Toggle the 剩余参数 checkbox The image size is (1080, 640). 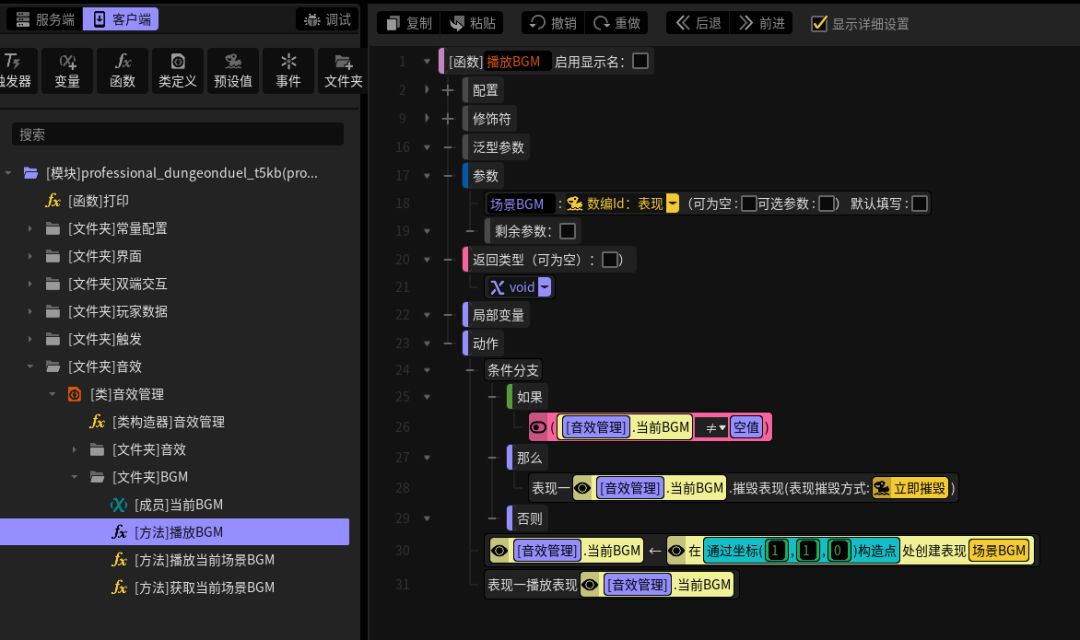[568, 231]
